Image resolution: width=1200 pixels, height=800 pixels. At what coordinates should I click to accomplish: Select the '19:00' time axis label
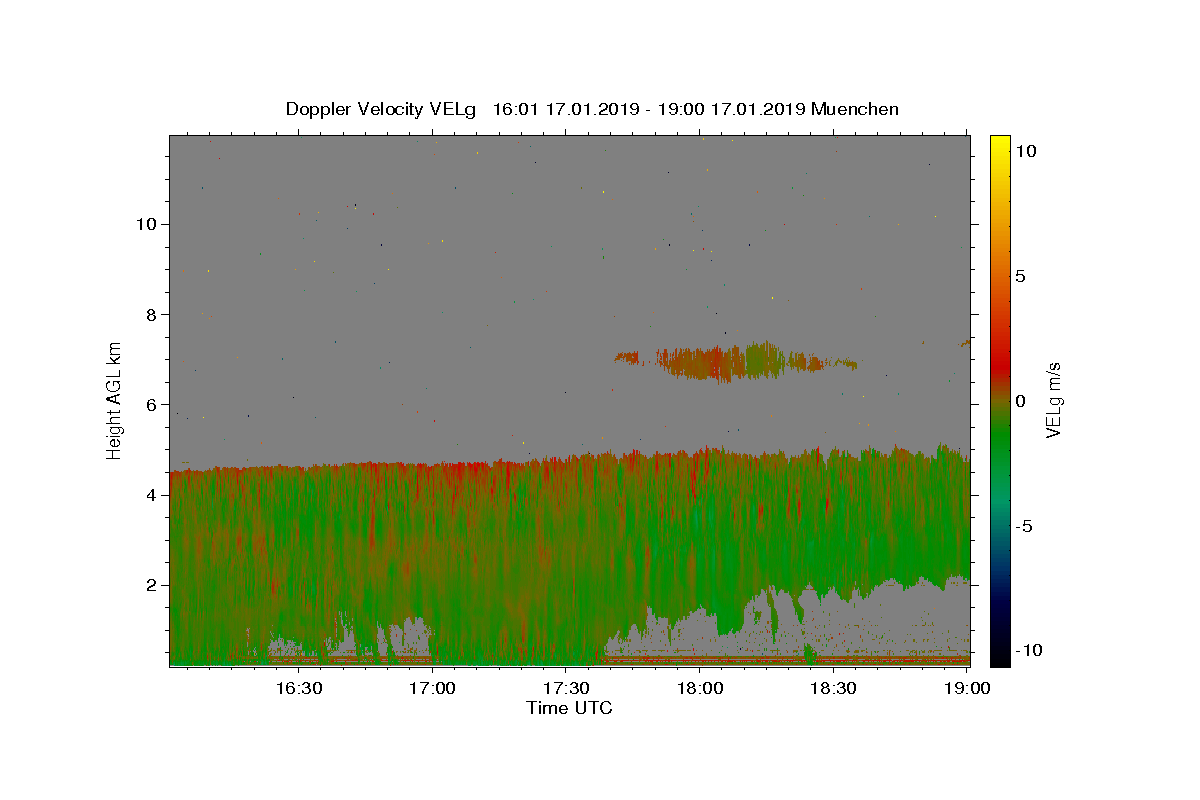point(967,688)
